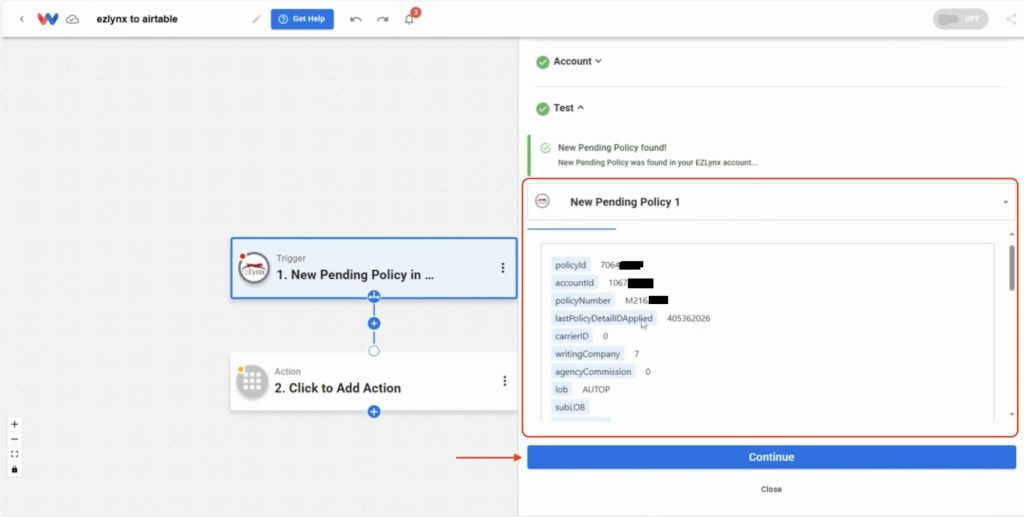Screen dimensions: 1024x517
Task: Click the results panel scrollbar thumb
Action: 1012,268
